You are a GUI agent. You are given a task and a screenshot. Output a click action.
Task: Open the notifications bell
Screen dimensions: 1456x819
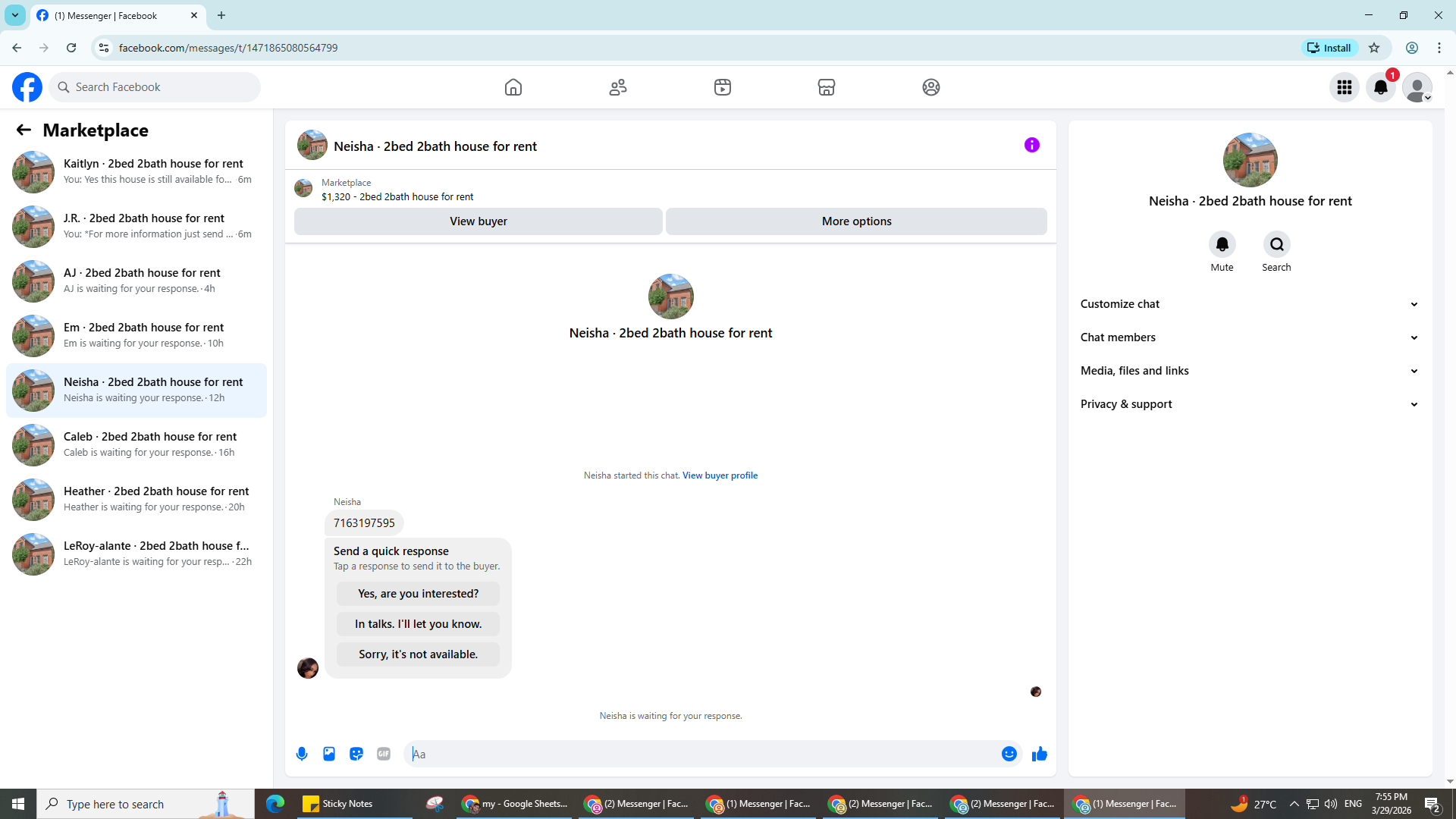[1381, 87]
